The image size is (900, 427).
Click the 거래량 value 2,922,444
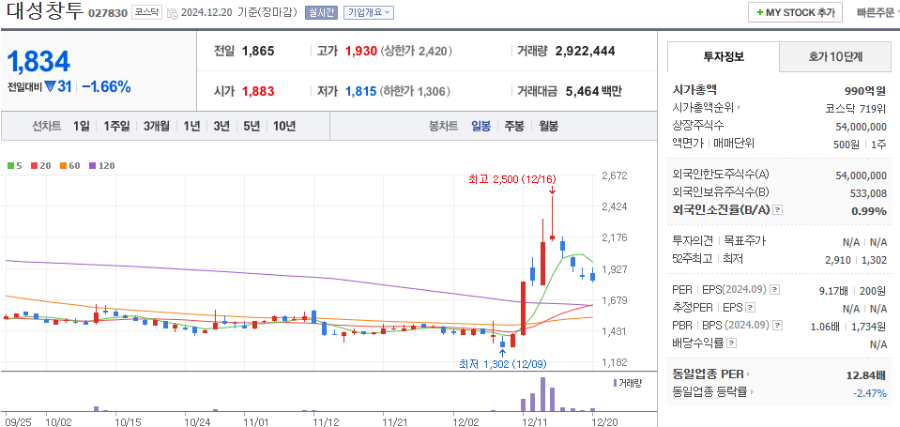tap(585, 51)
